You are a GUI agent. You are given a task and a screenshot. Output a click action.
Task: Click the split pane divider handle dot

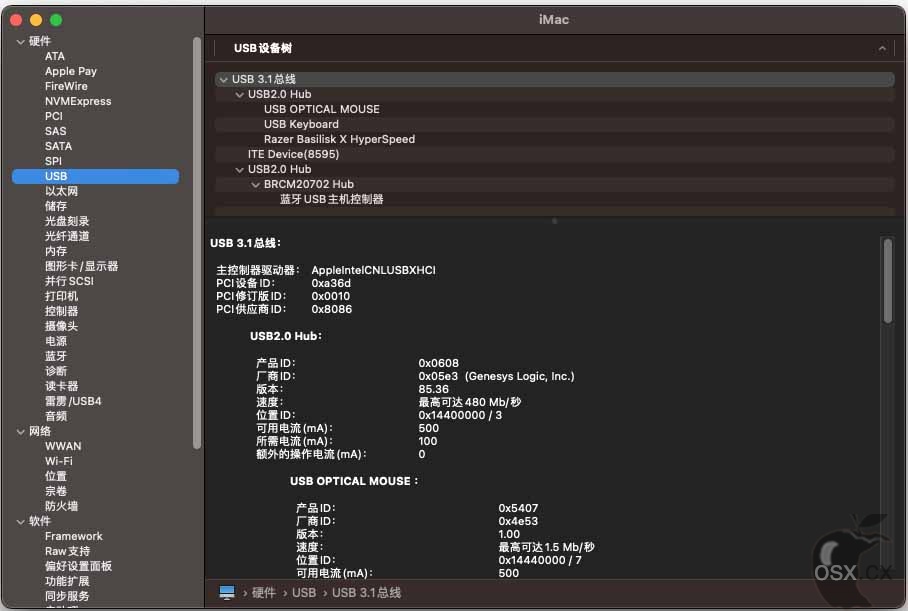click(554, 221)
